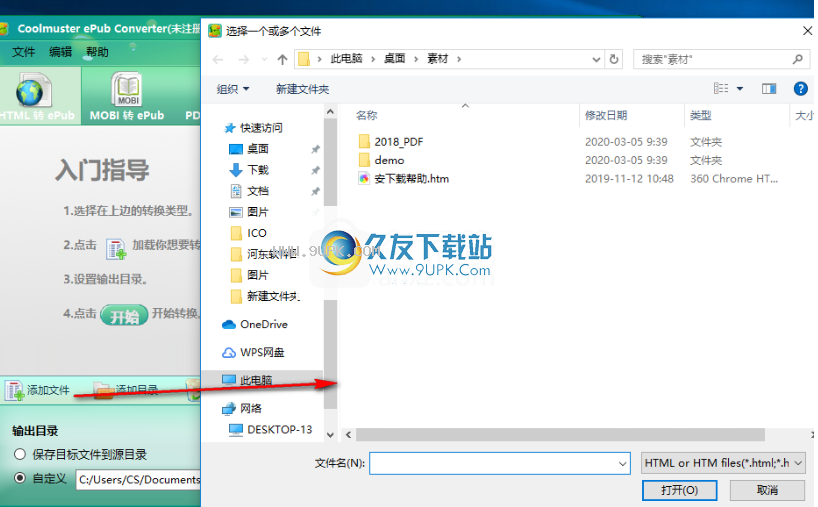This screenshot has height=507, width=818.
Task: Click the search box for 素材
Action: [x=721, y=59]
